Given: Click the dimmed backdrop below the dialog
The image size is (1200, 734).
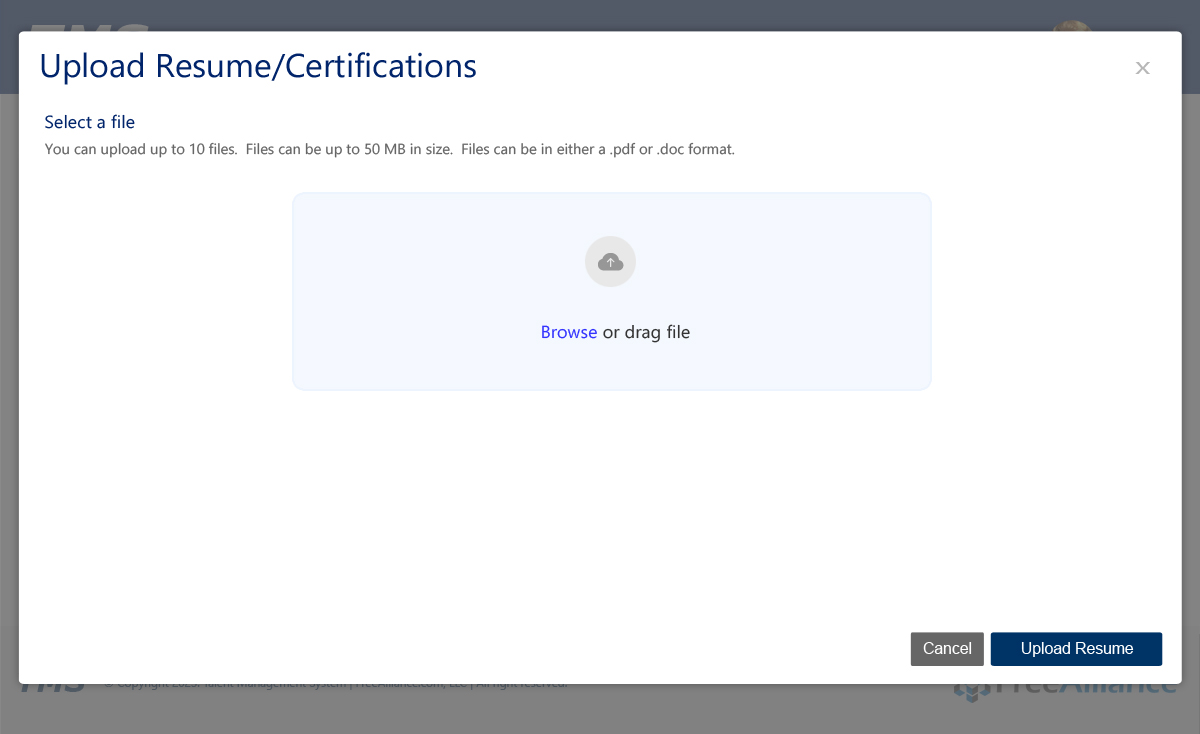Looking at the screenshot, I should (600, 712).
